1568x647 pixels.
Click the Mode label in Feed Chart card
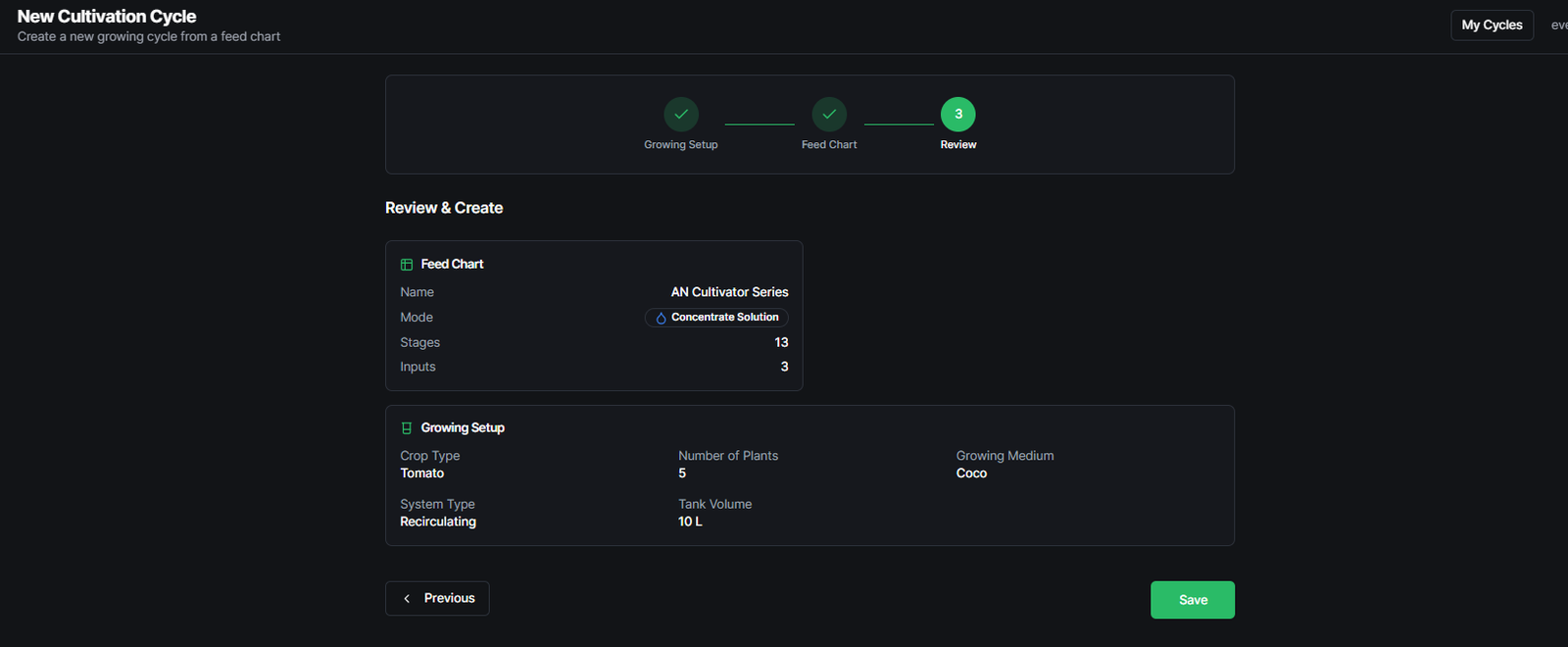416,318
